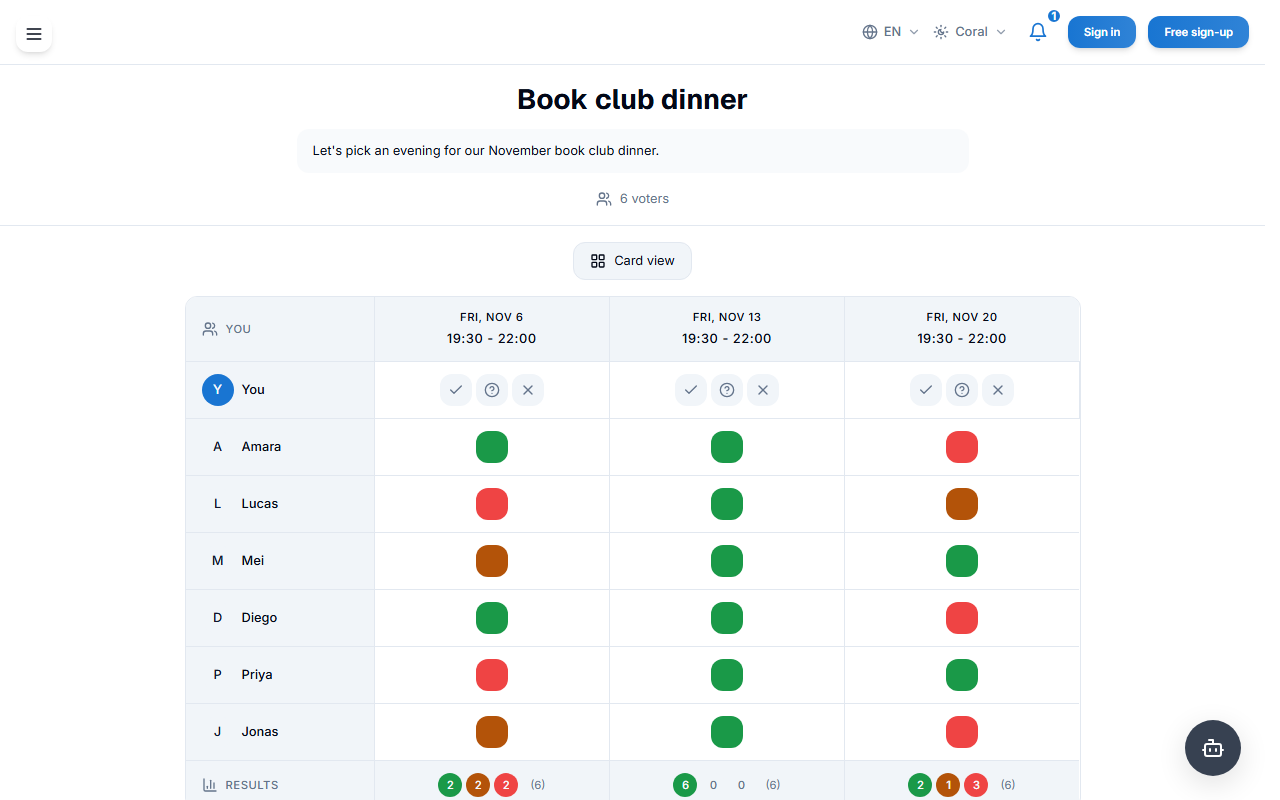
Task: Vote no for Fri, Nov 6
Action: [528, 390]
